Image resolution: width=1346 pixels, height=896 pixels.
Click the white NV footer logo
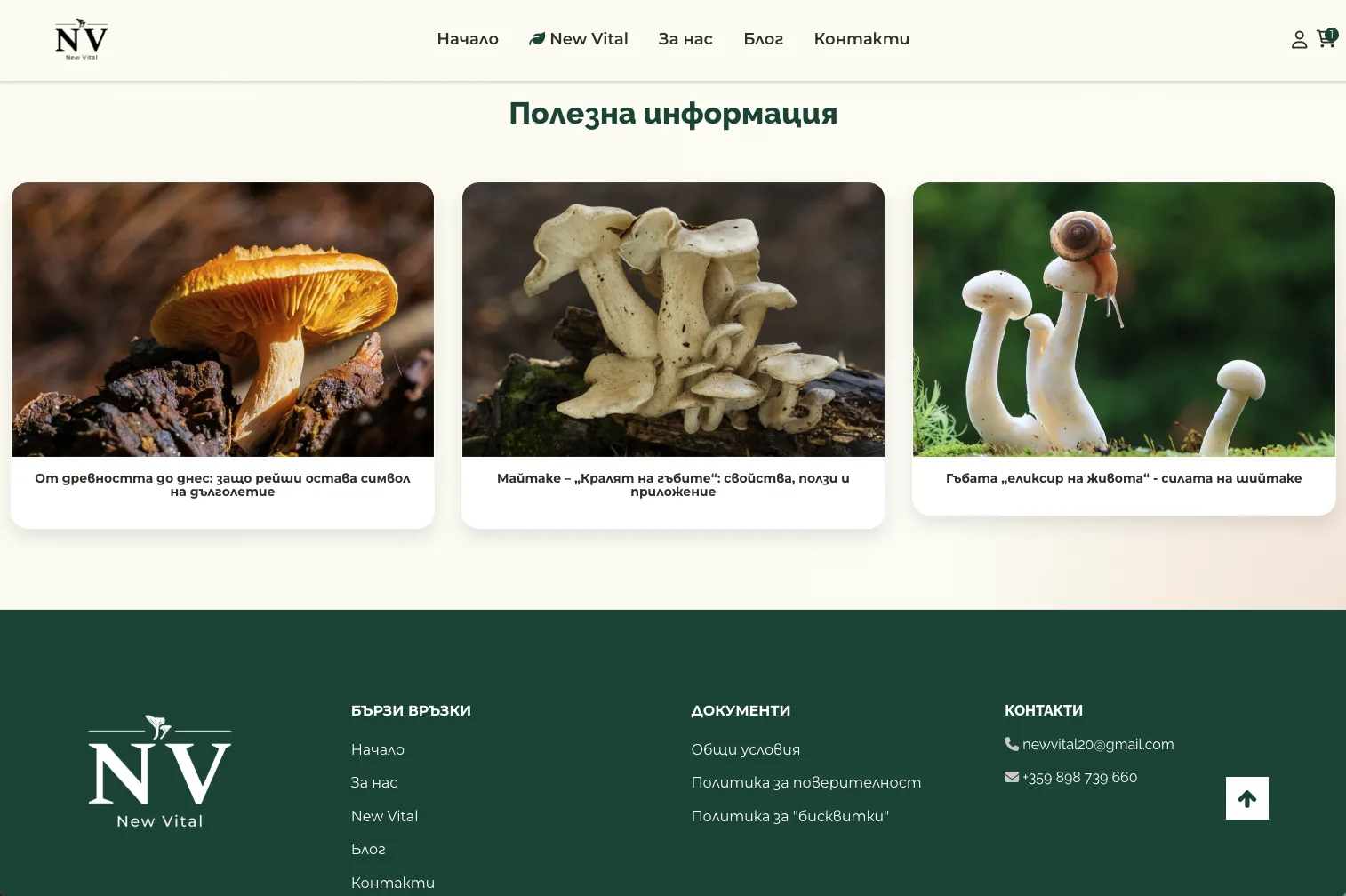tap(160, 772)
